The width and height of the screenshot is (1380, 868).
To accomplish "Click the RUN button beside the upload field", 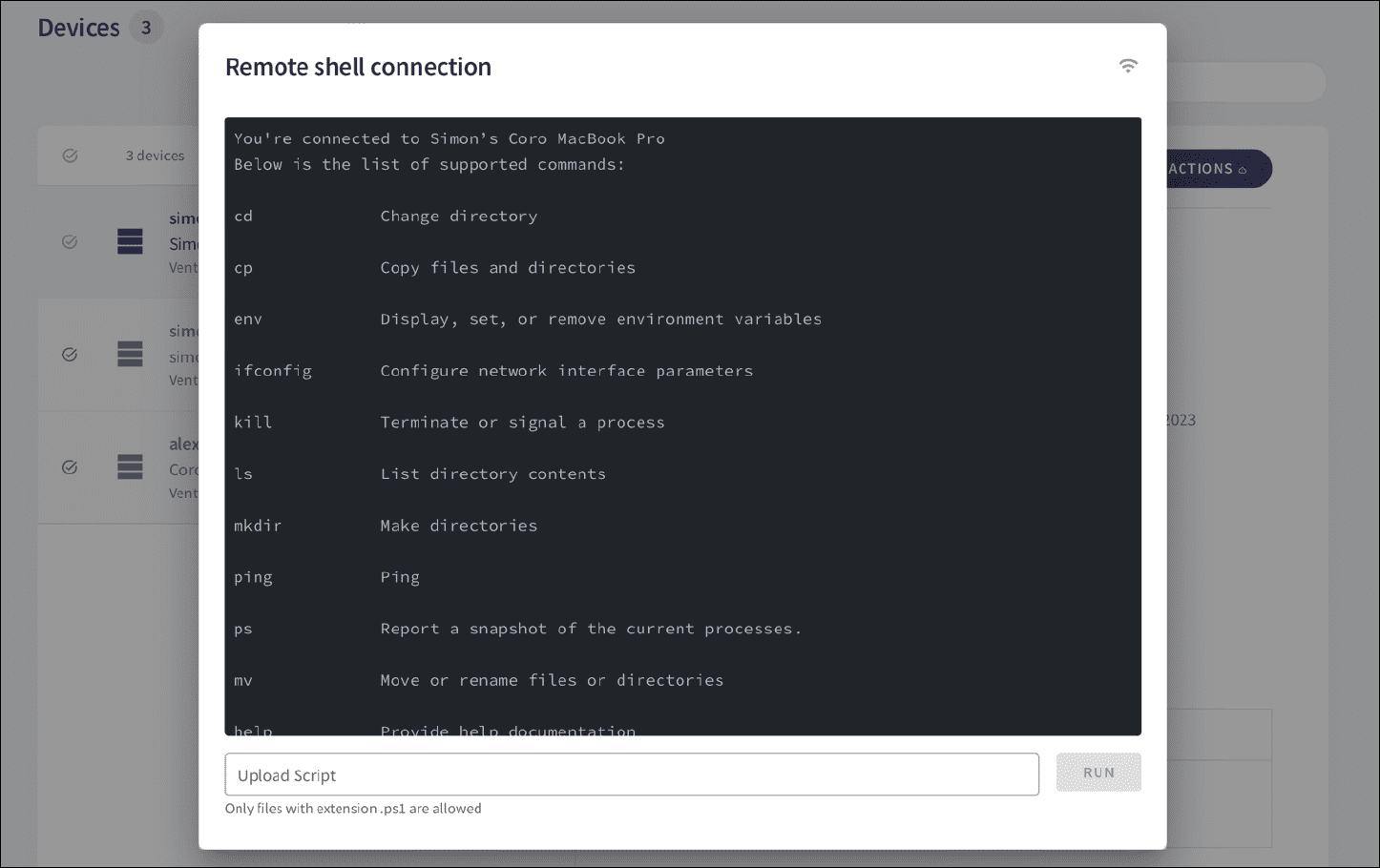I will coord(1098,773).
